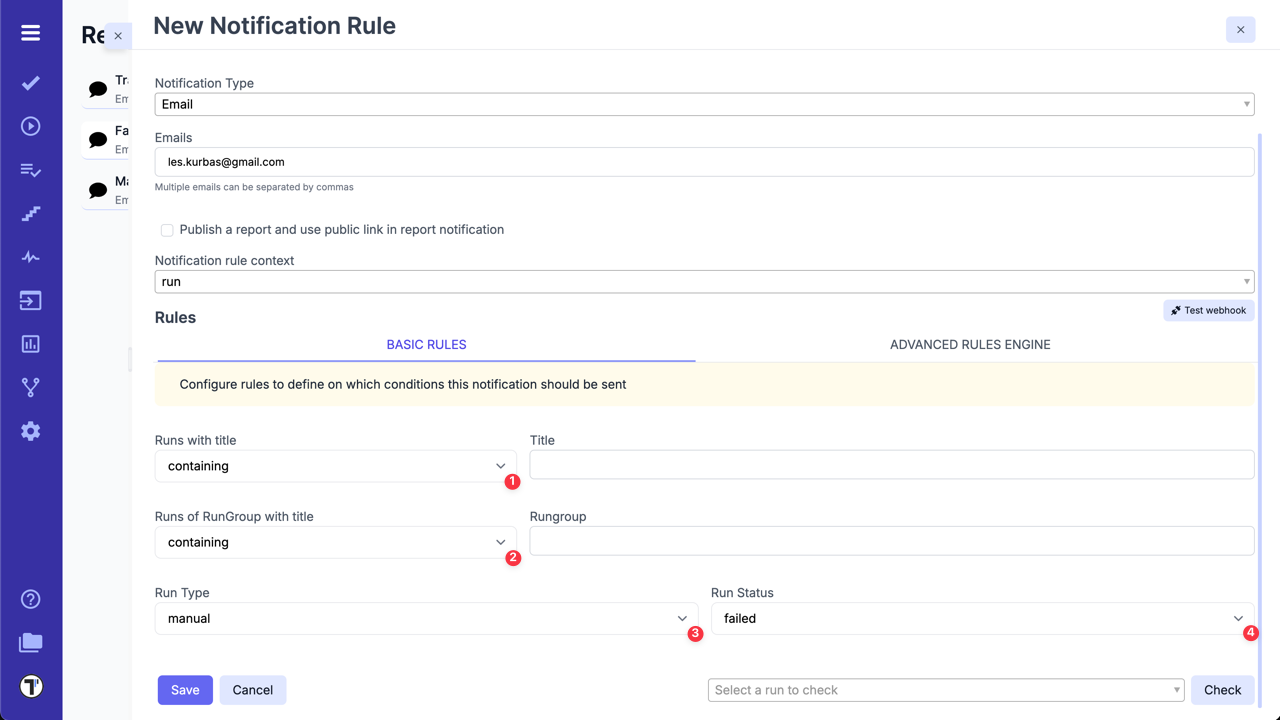Image resolution: width=1280 pixels, height=720 pixels.
Task: Save the new notification rule
Action: (184, 690)
